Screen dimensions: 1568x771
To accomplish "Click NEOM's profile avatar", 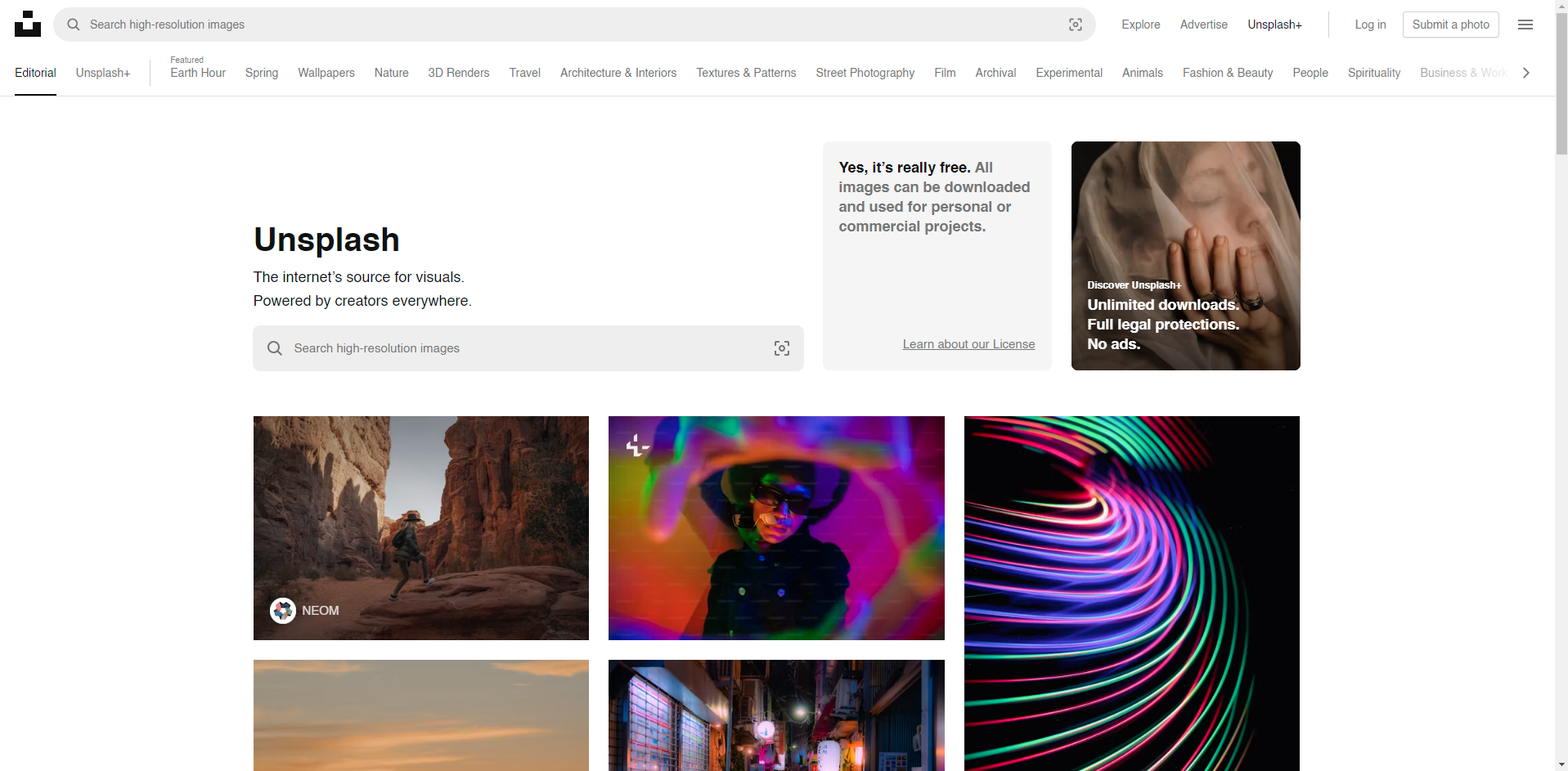I will tap(282, 610).
